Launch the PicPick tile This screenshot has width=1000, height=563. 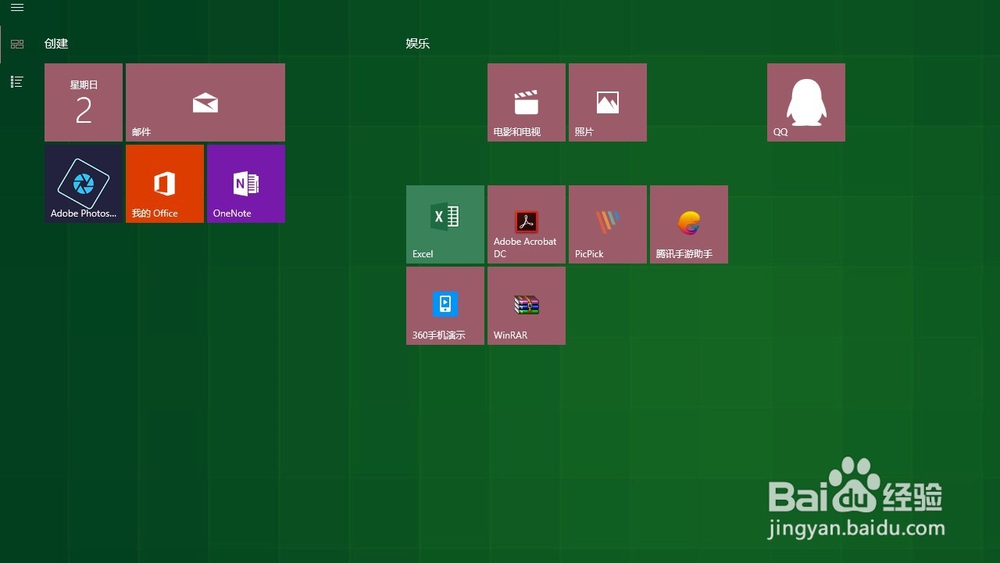point(608,224)
